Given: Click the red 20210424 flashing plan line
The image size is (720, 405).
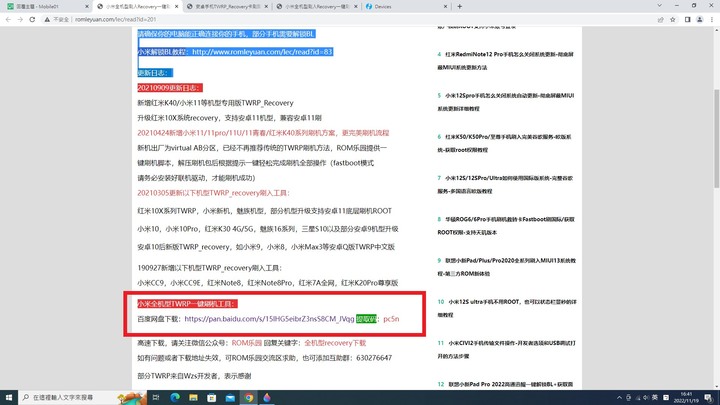Looking at the screenshot, I should tap(263, 133).
